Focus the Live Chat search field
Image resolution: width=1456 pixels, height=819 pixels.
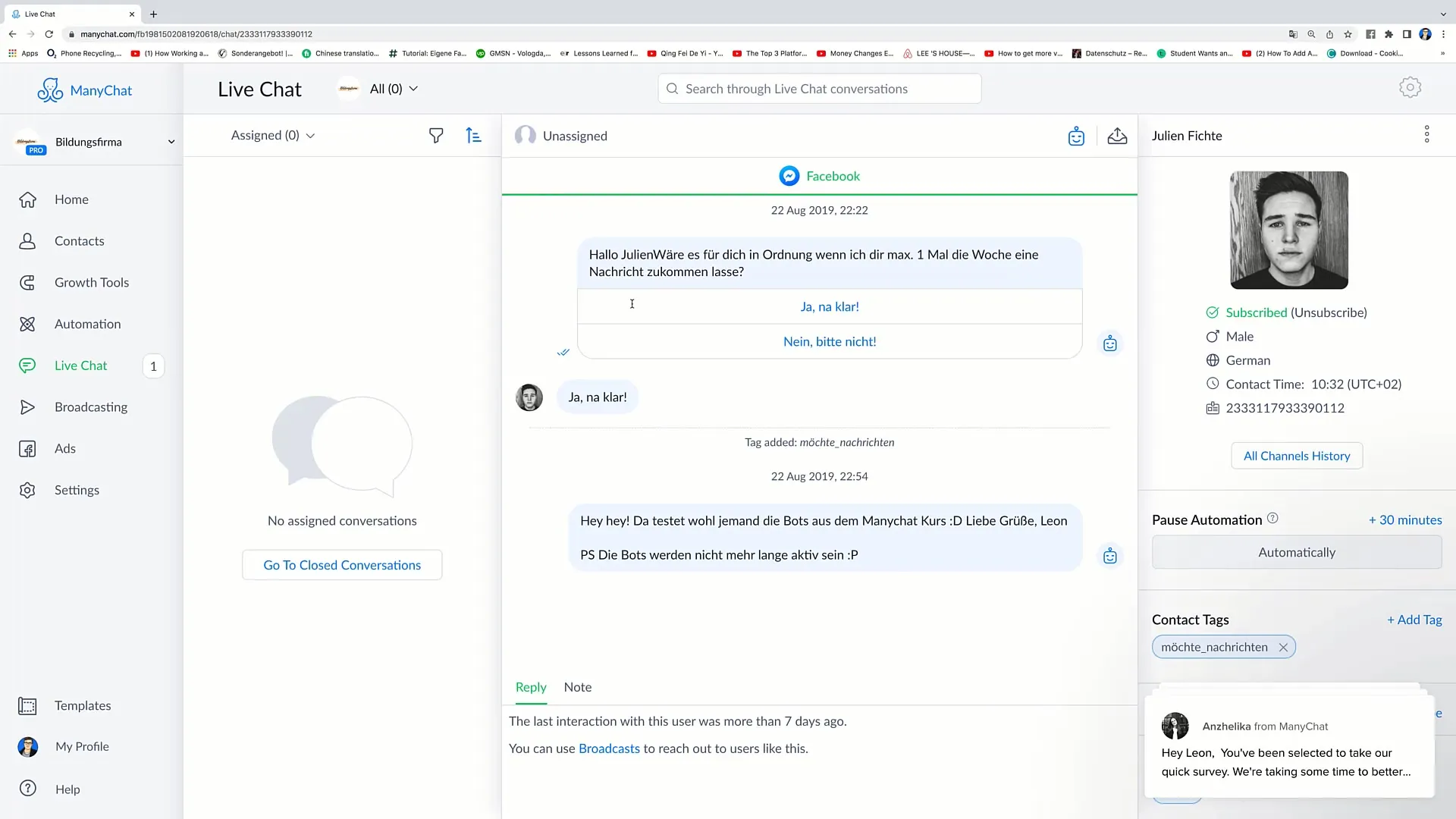(820, 89)
